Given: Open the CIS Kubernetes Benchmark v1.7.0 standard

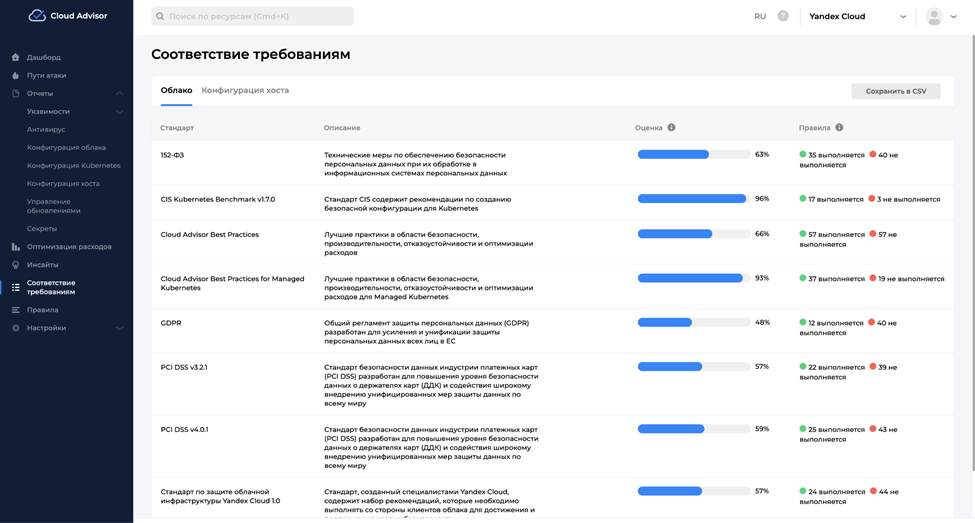Looking at the screenshot, I should 217,199.
